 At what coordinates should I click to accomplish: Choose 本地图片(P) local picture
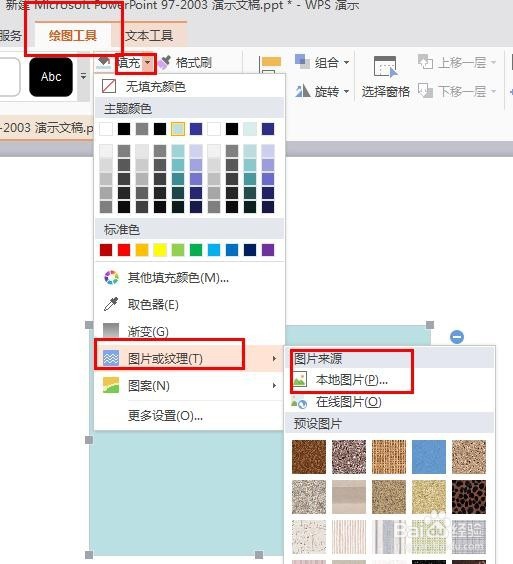[x=390, y=379]
